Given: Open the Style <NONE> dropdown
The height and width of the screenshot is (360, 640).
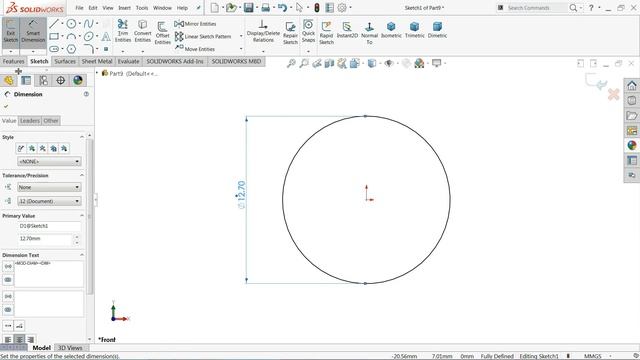Looking at the screenshot, I should tap(49, 162).
